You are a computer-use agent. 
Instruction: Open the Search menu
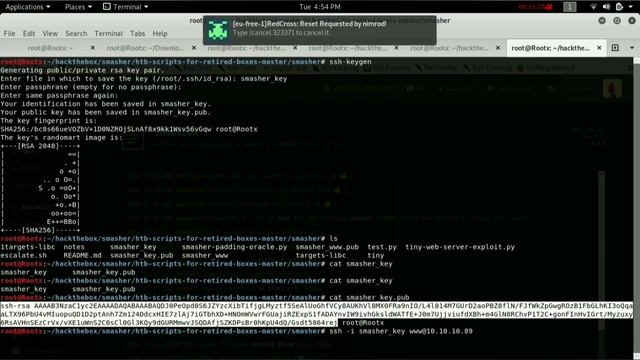(76, 33)
